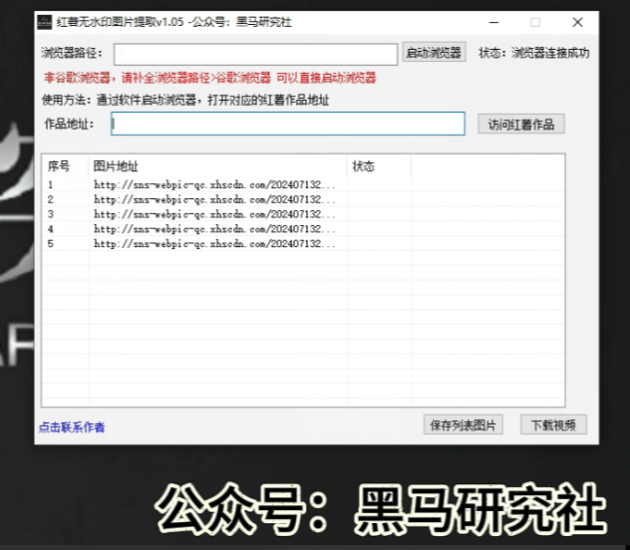Screen dimensions: 630x550
Task: Click the 下载视频 button
Action: (x=553, y=425)
